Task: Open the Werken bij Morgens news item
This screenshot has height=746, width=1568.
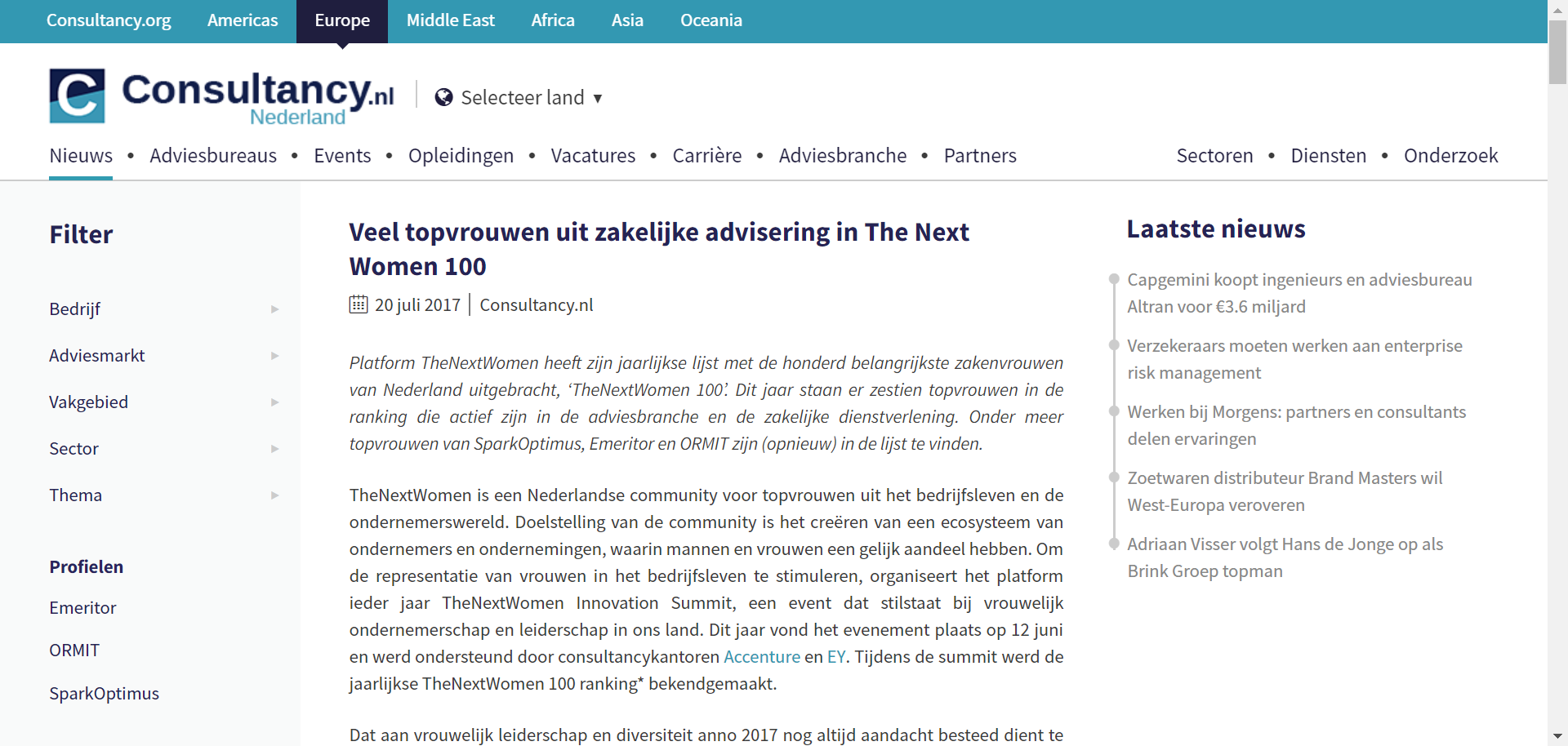Action: click(x=1296, y=425)
